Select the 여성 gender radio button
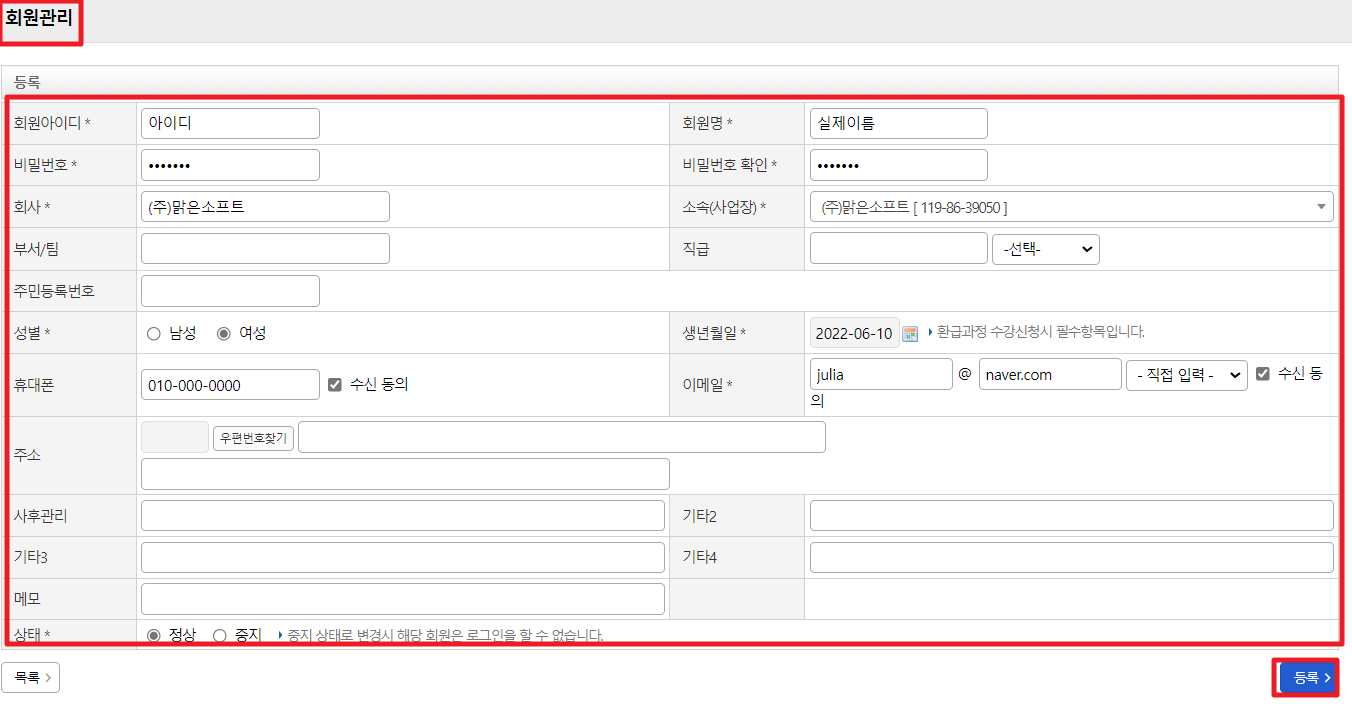This screenshot has width=1352, height=720. tap(224, 334)
